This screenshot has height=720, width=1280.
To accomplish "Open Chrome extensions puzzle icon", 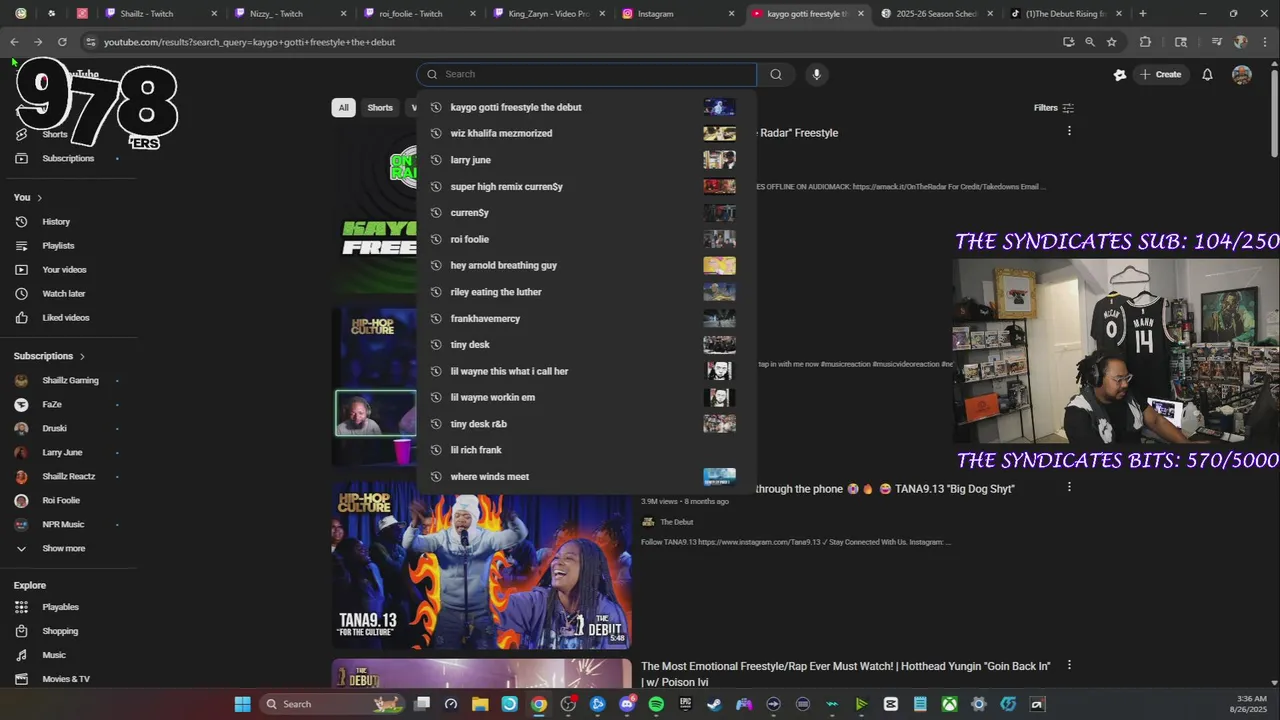I will [1145, 42].
